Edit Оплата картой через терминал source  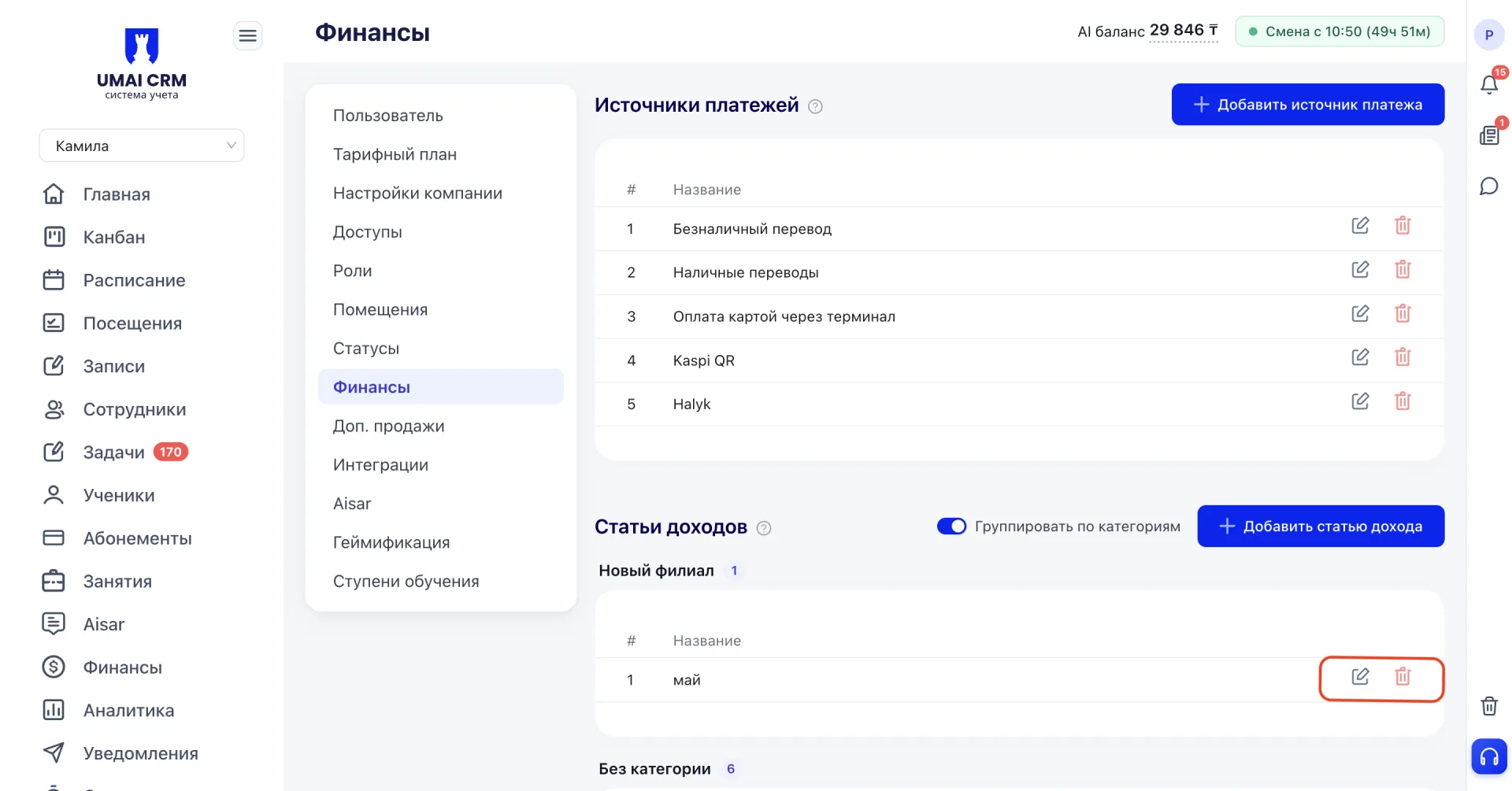1360,314
